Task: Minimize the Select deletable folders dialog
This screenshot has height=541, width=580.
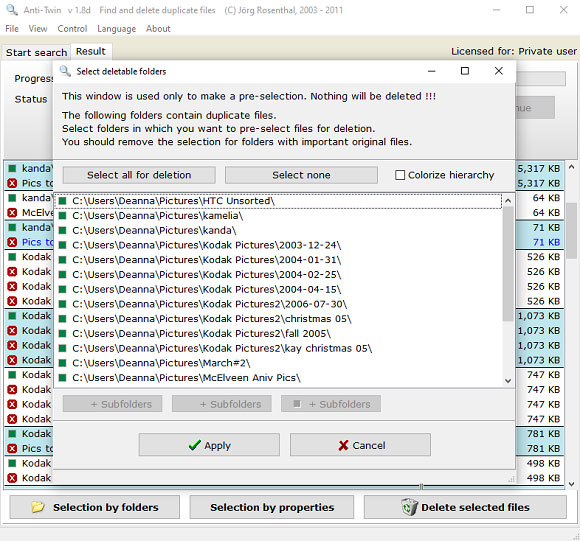Action: [x=432, y=71]
